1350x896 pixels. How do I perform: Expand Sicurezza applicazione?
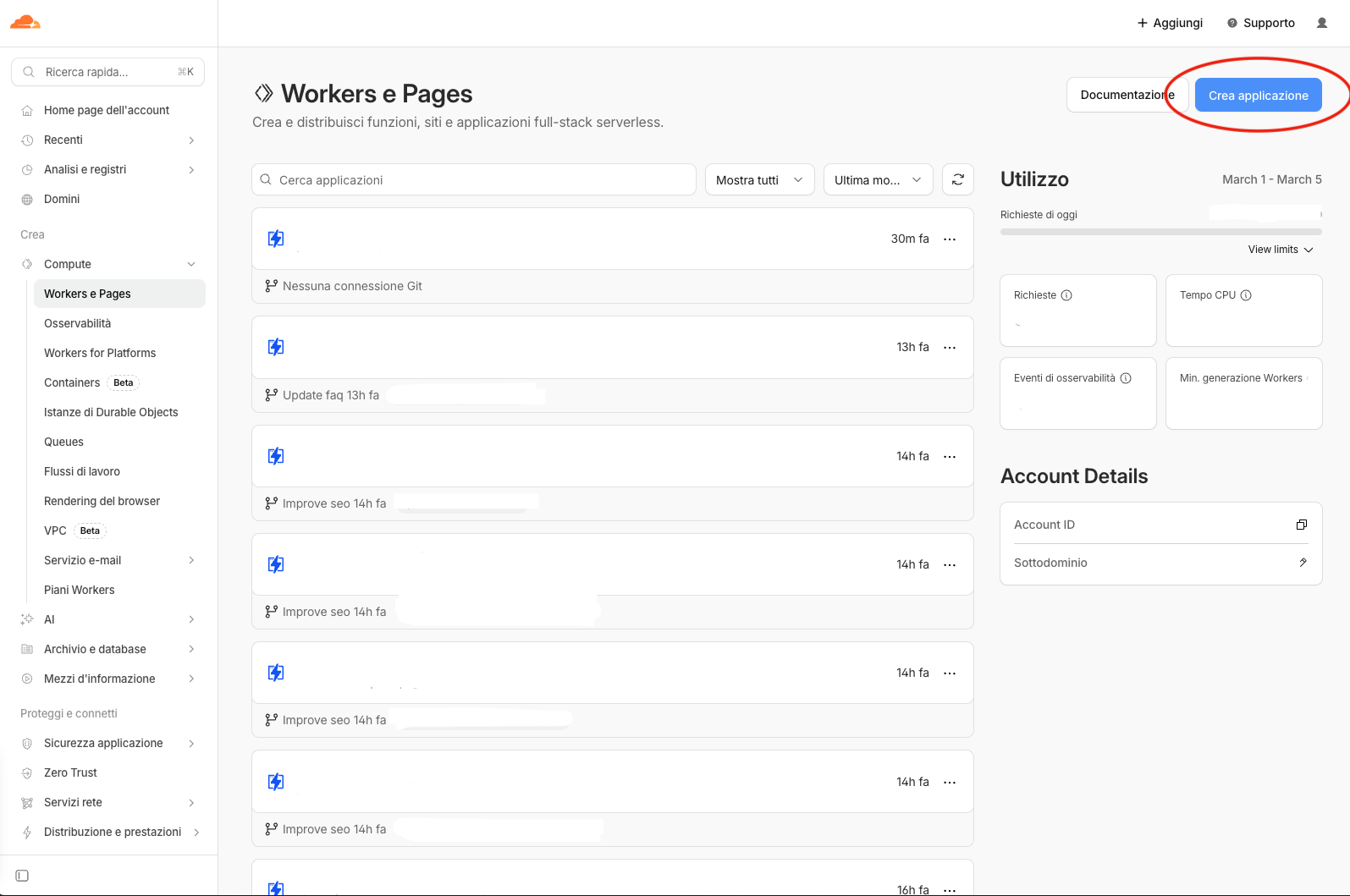coord(191,743)
